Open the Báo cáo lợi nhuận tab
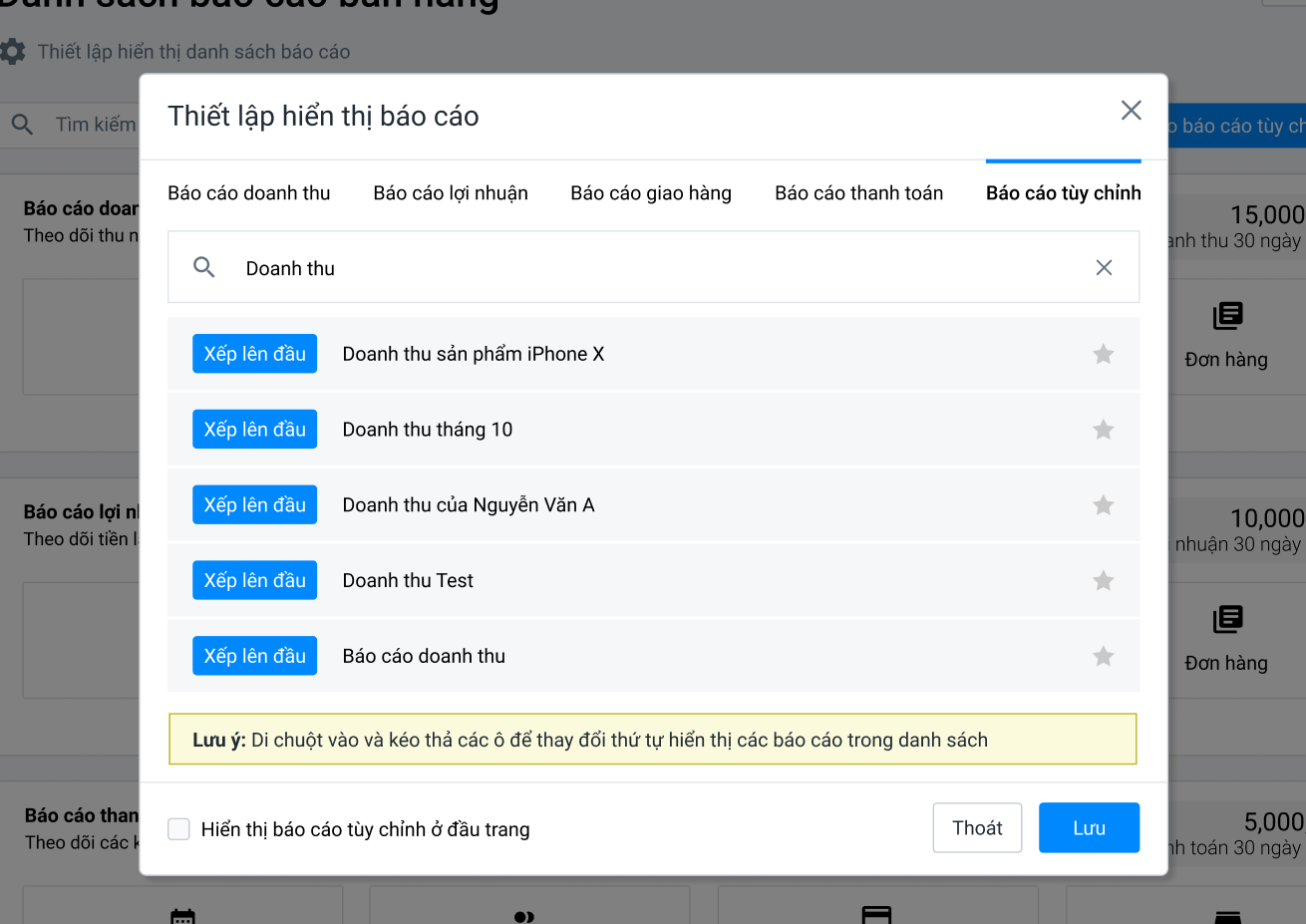 coord(451,193)
